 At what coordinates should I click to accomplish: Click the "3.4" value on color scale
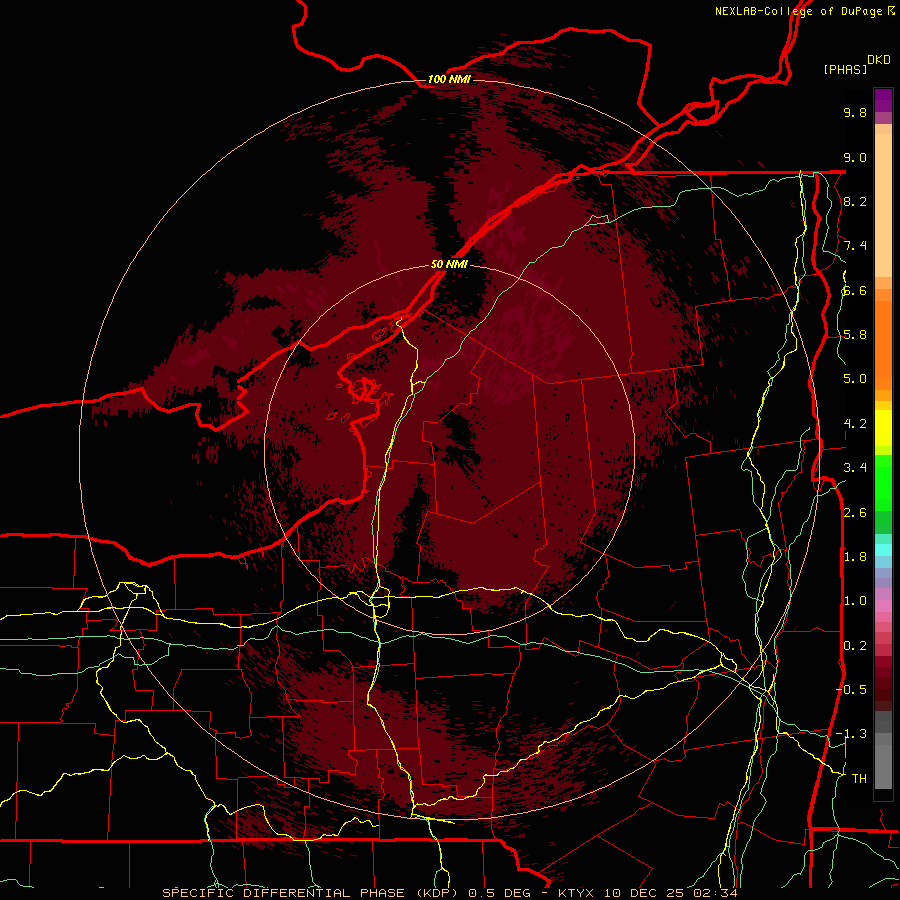pos(855,468)
